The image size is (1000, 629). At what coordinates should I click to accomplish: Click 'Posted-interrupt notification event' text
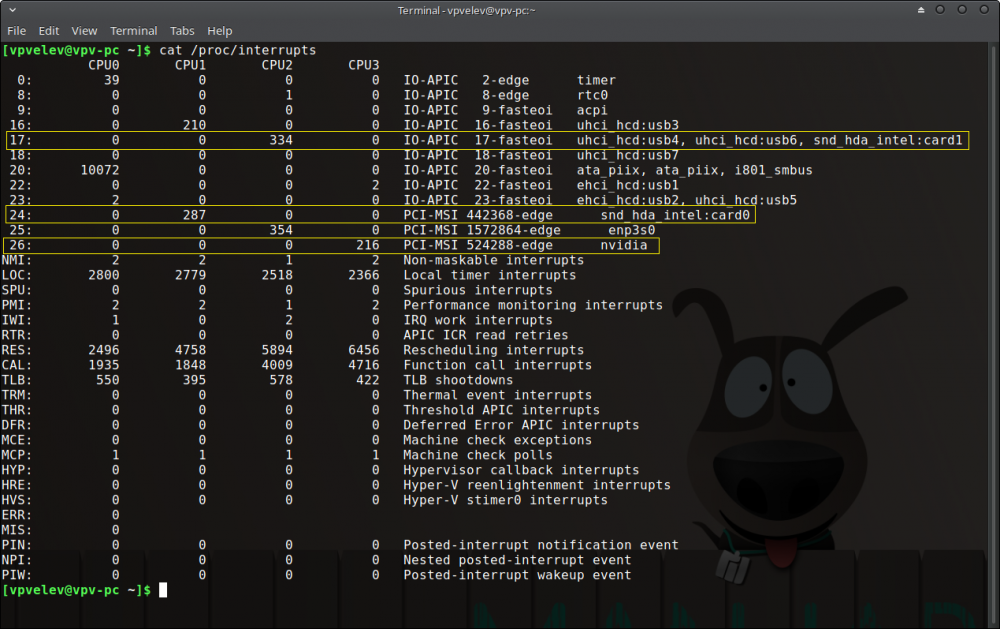541,545
